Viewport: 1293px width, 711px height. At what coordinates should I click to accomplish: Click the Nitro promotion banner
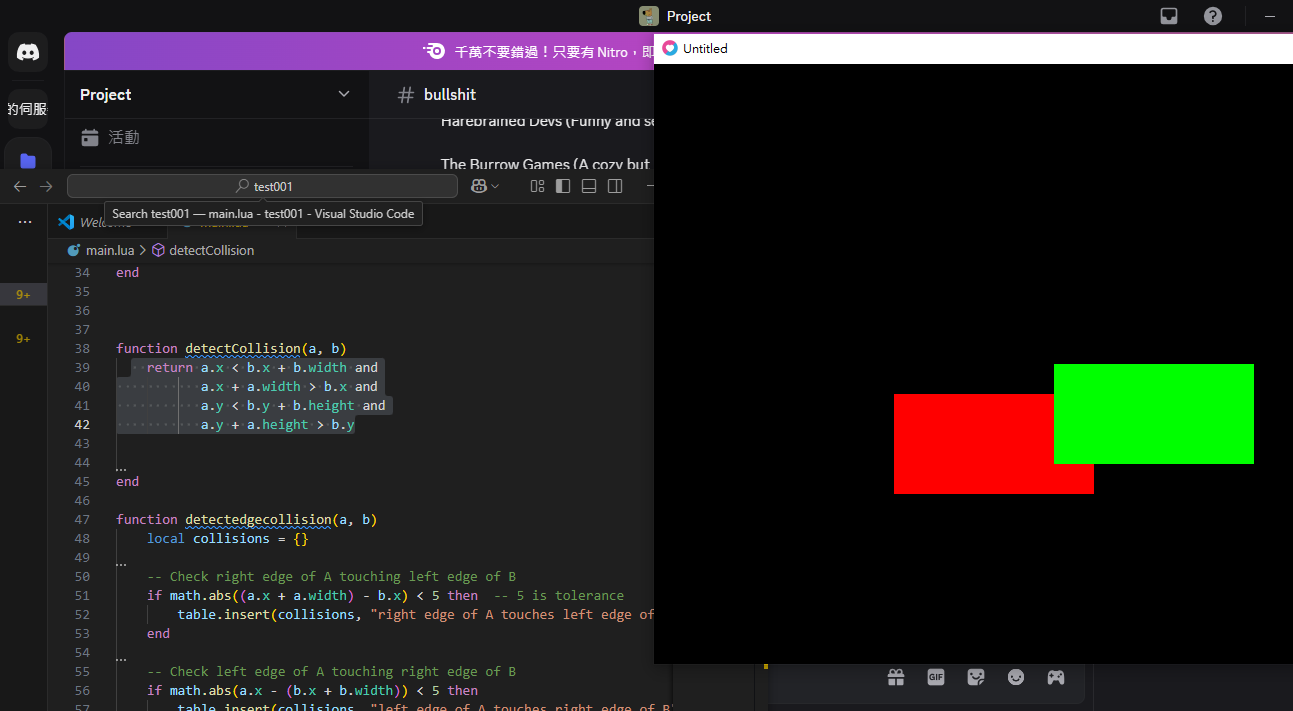[x=541, y=51]
